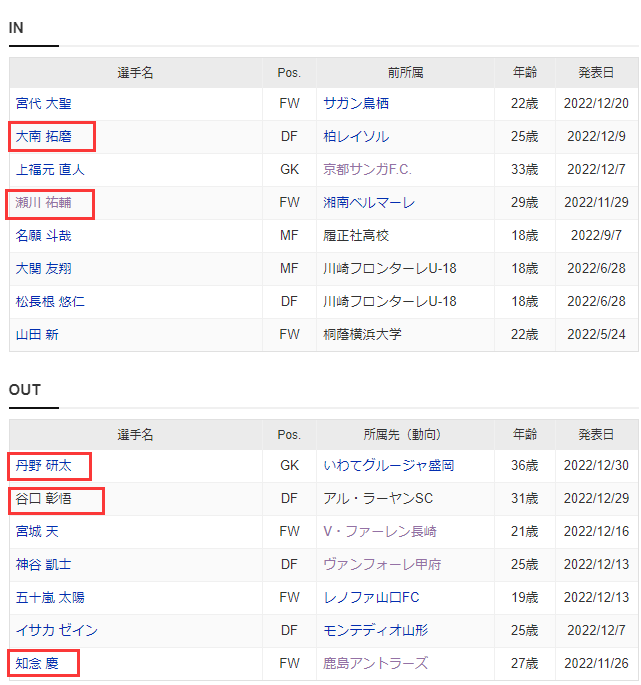Open team link いわてグルージャ盛岡
This screenshot has width=641, height=685.
(388, 466)
